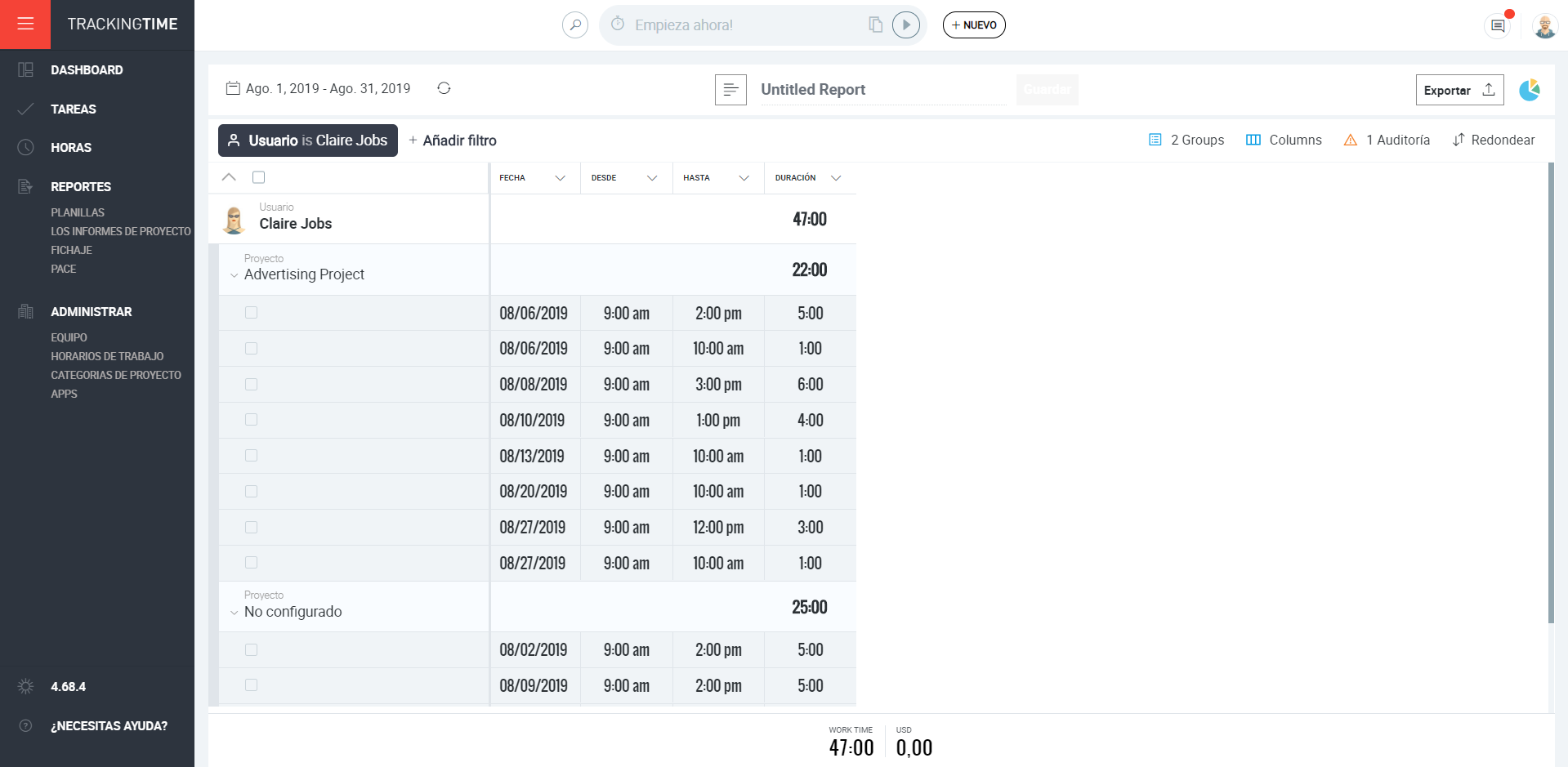Image resolution: width=1568 pixels, height=767 pixels.
Task: Check the 08/13/2019 row checkbox
Action: [x=251, y=455]
